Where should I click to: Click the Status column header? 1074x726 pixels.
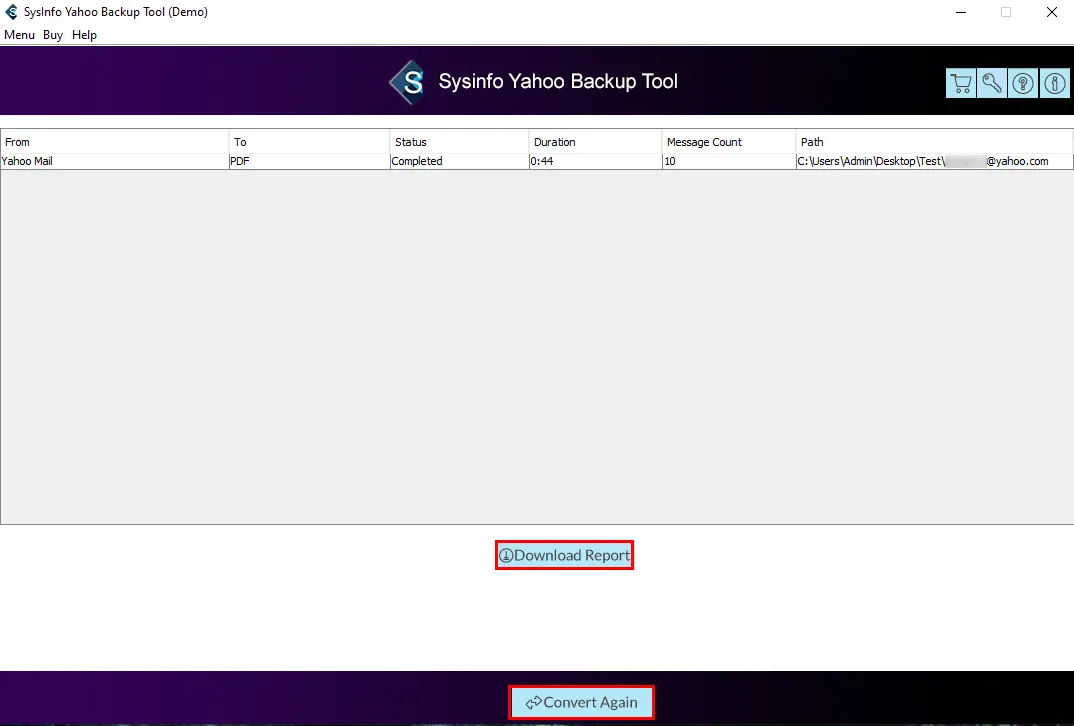[459, 142]
